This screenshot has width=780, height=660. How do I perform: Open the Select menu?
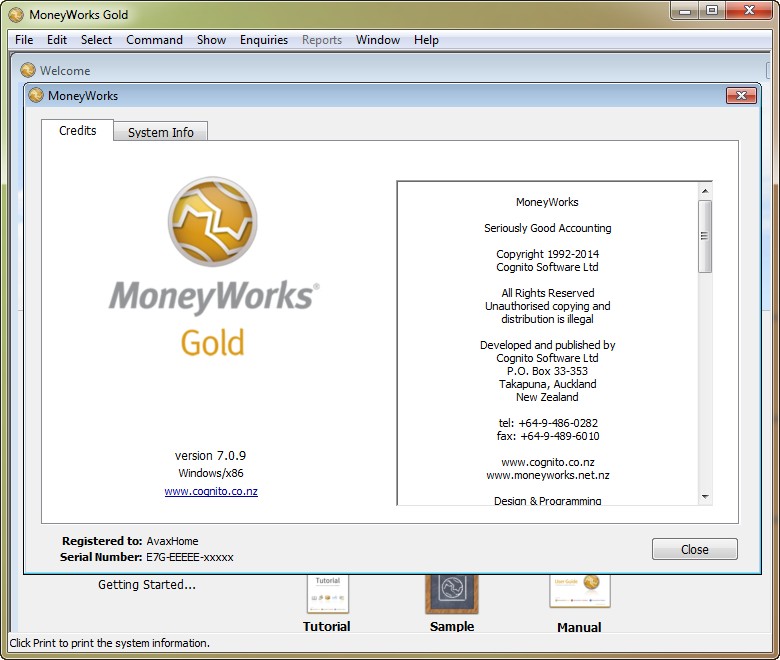pos(96,40)
